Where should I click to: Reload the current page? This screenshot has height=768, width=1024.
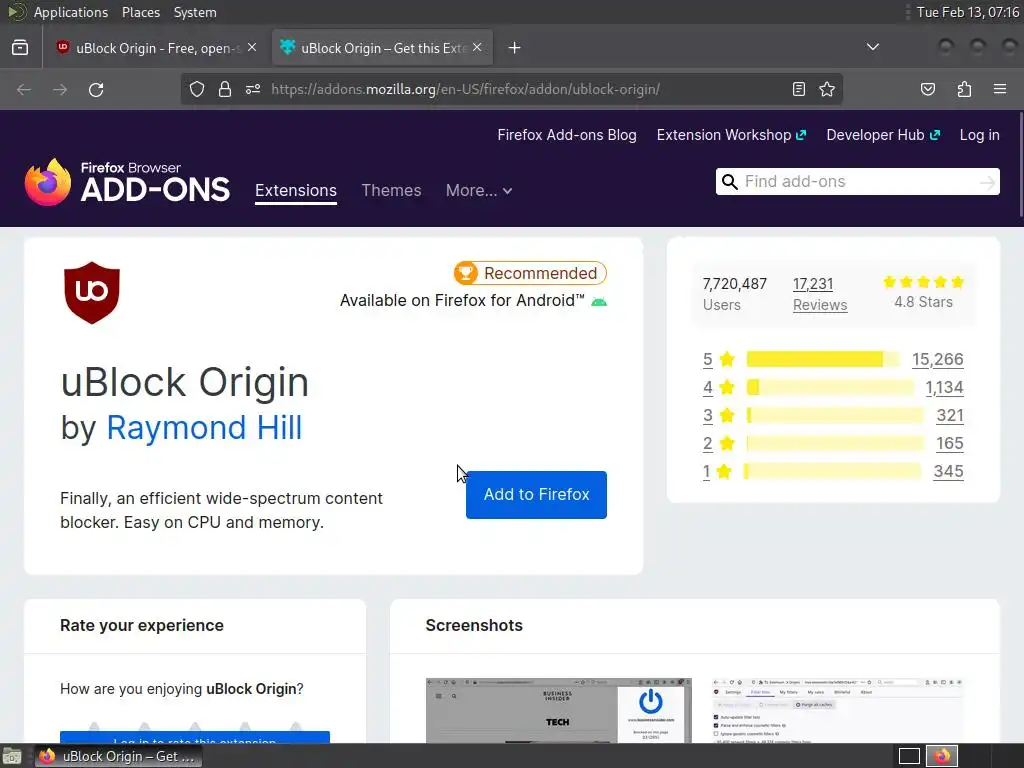[96, 89]
